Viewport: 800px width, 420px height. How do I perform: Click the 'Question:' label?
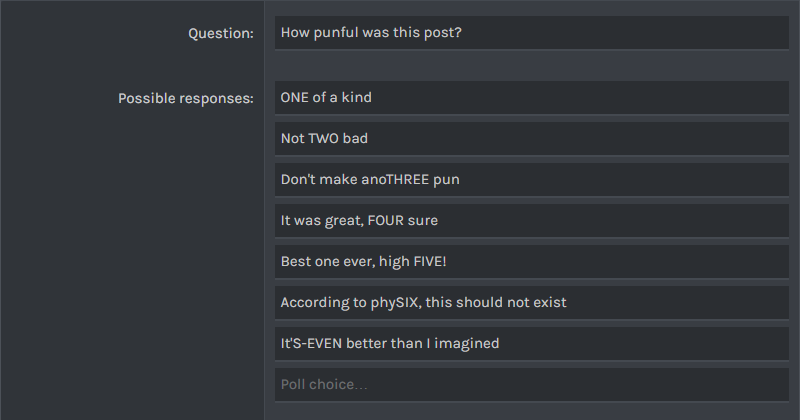coord(221,33)
